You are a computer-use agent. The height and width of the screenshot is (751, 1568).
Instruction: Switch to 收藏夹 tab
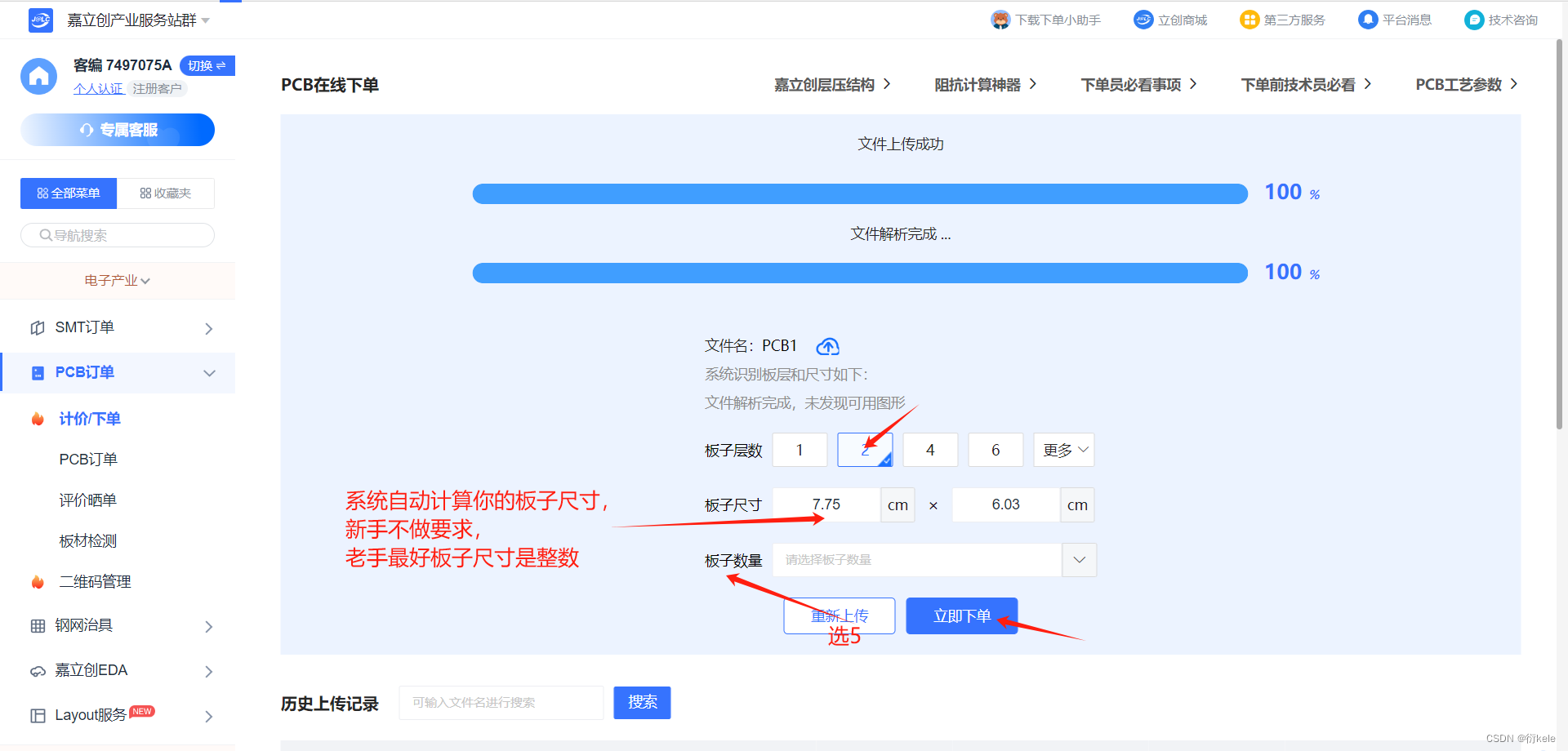click(166, 193)
